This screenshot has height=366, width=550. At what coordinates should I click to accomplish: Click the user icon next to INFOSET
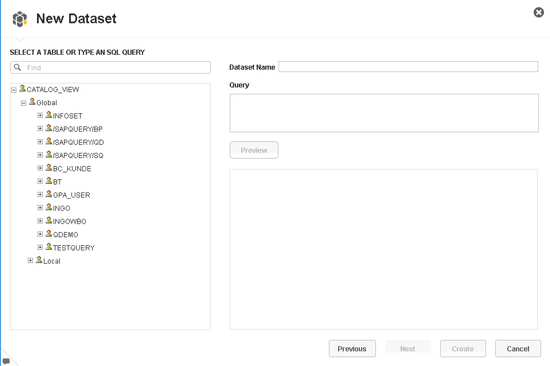coord(49,114)
